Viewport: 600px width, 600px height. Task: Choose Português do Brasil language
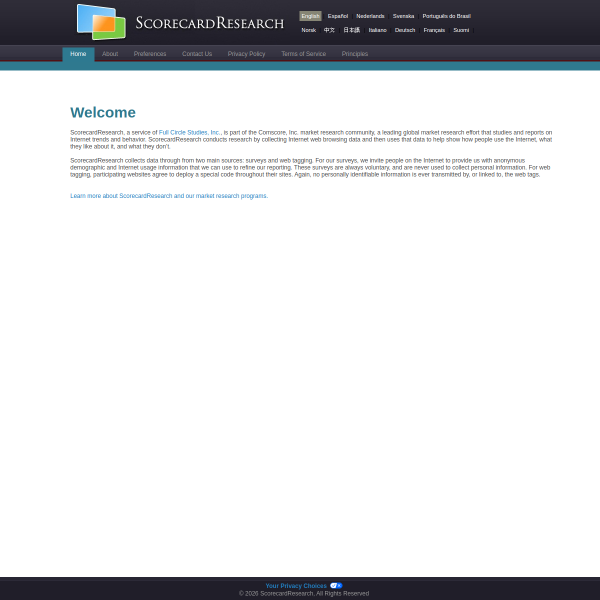pyautogui.click(x=447, y=16)
